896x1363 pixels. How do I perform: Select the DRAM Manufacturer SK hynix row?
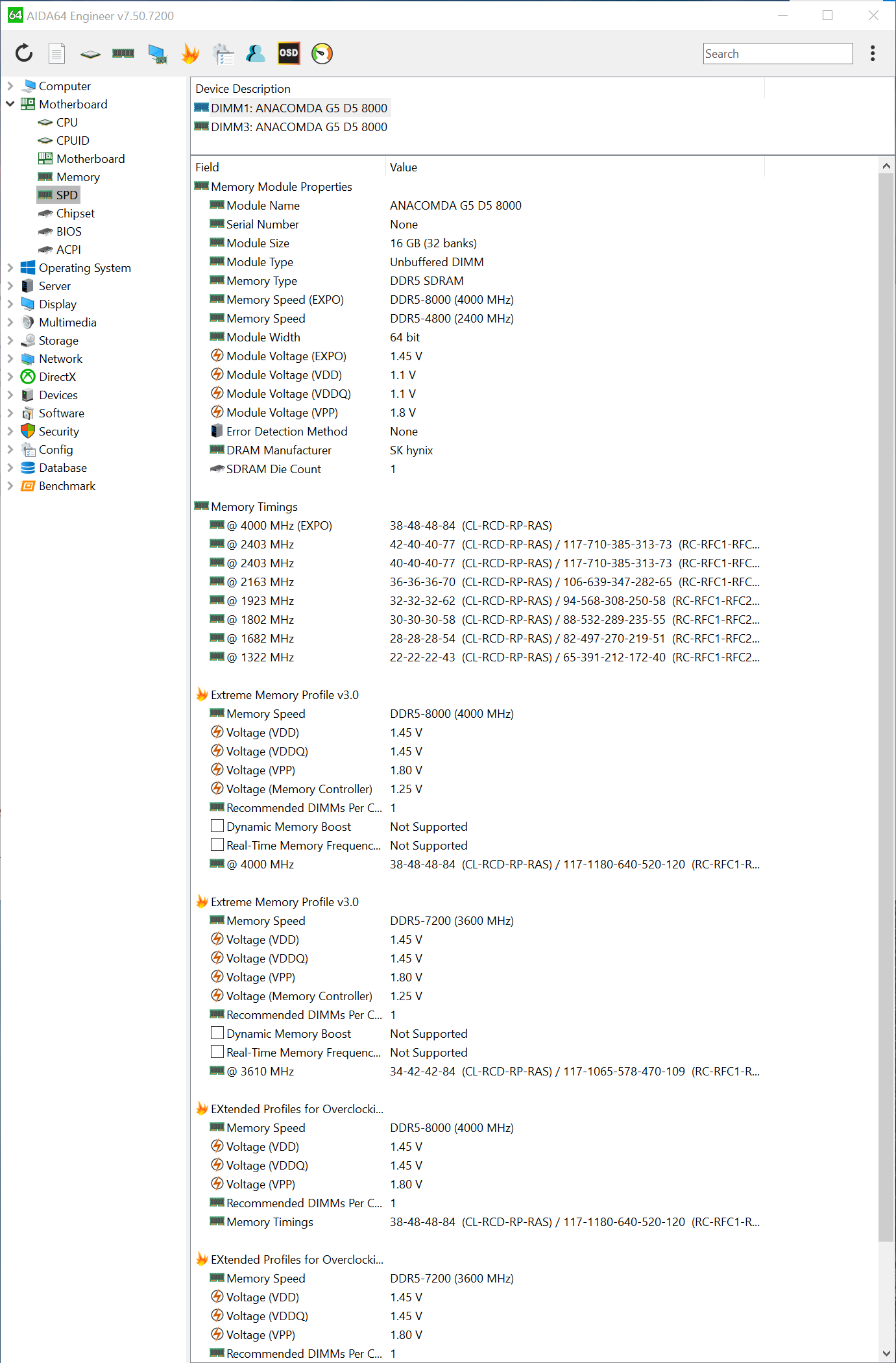(478, 450)
